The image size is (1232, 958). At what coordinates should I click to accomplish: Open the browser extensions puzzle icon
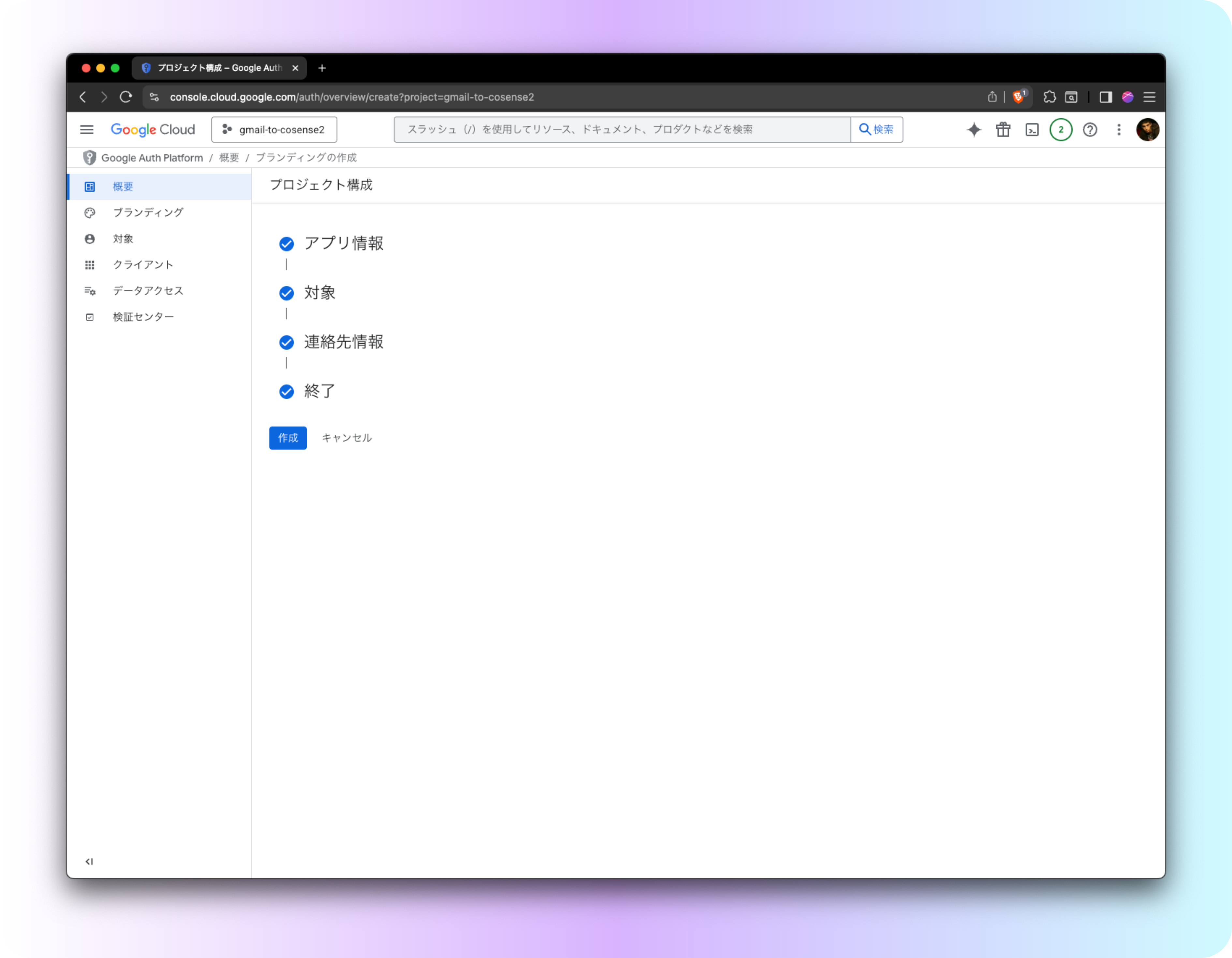[x=1050, y=97]
